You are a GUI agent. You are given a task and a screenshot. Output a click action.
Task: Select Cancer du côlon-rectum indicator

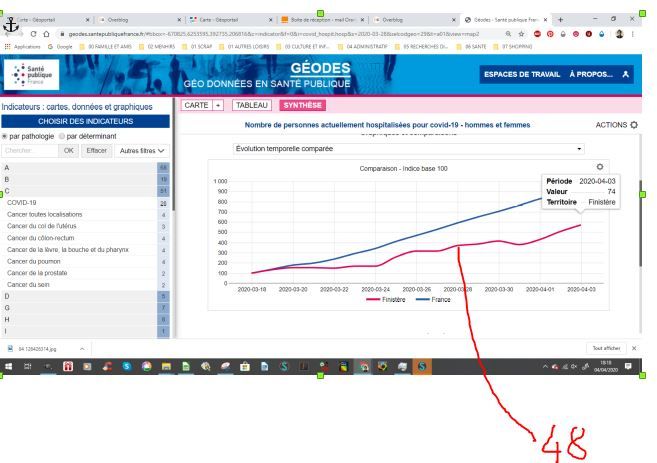point(85,238)
